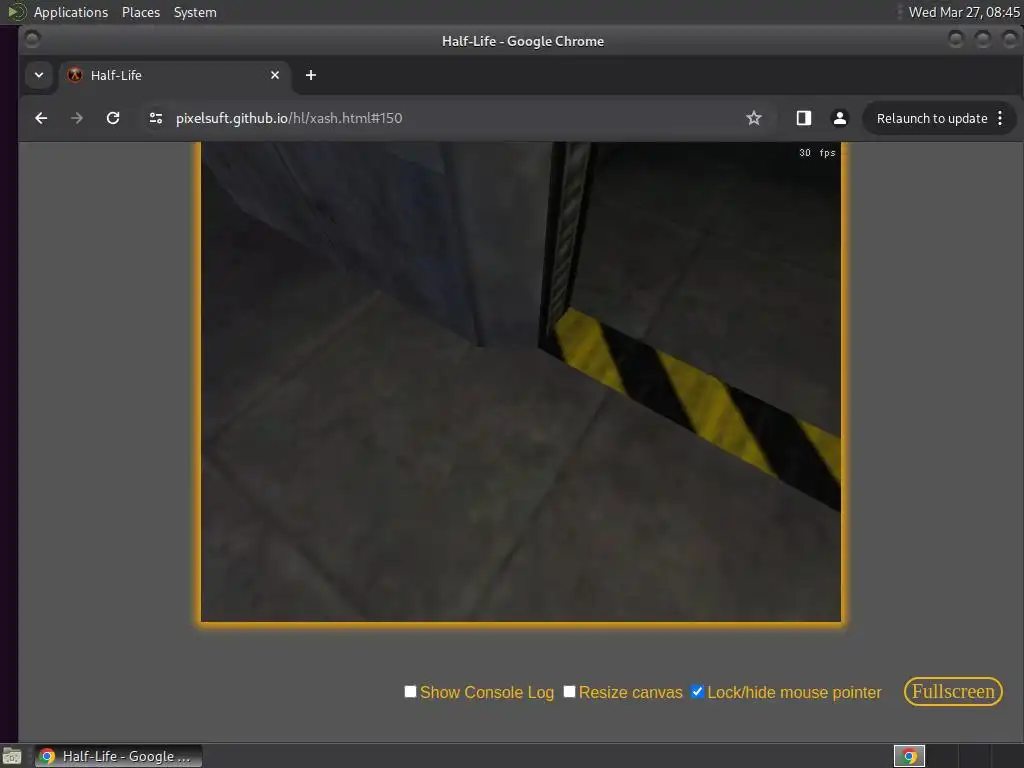Close the Half-Life tab
Image resolution: width=1024 pixels, height=768 pixels.
click(275, 75)
